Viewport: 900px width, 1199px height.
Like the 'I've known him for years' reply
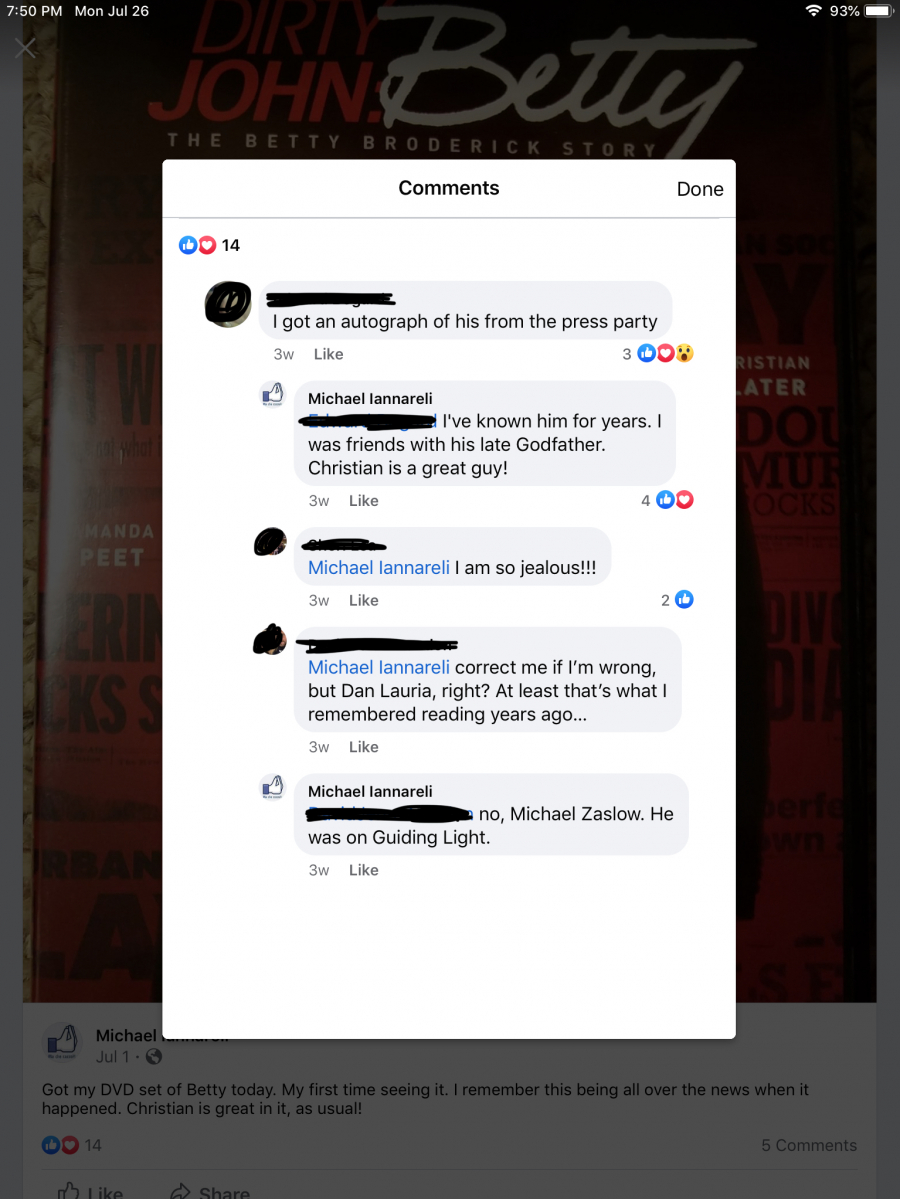click(x=363, y=501)
